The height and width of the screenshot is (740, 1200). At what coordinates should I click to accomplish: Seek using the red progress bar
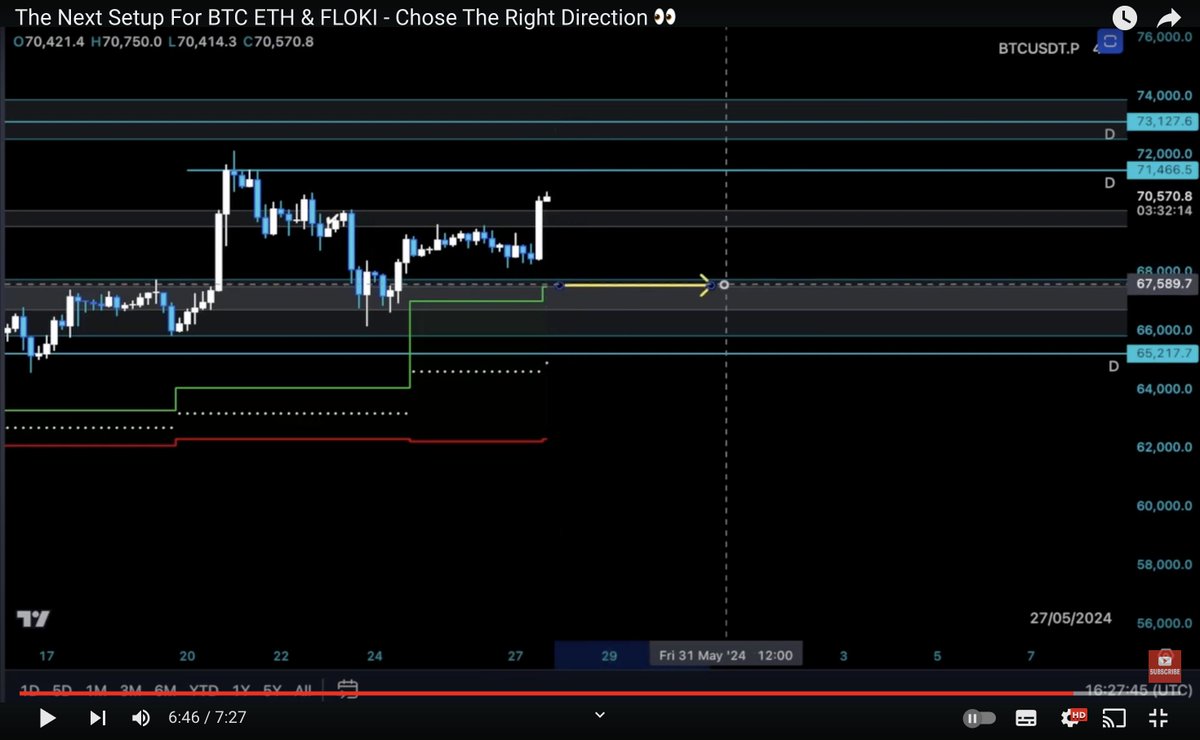click(x=600, y=693)
